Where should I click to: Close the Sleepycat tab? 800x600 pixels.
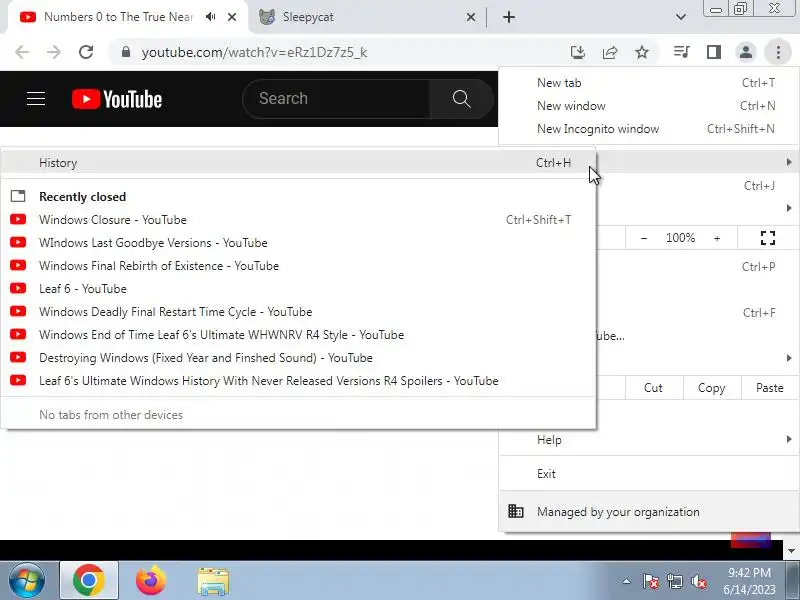pos(471,17)
